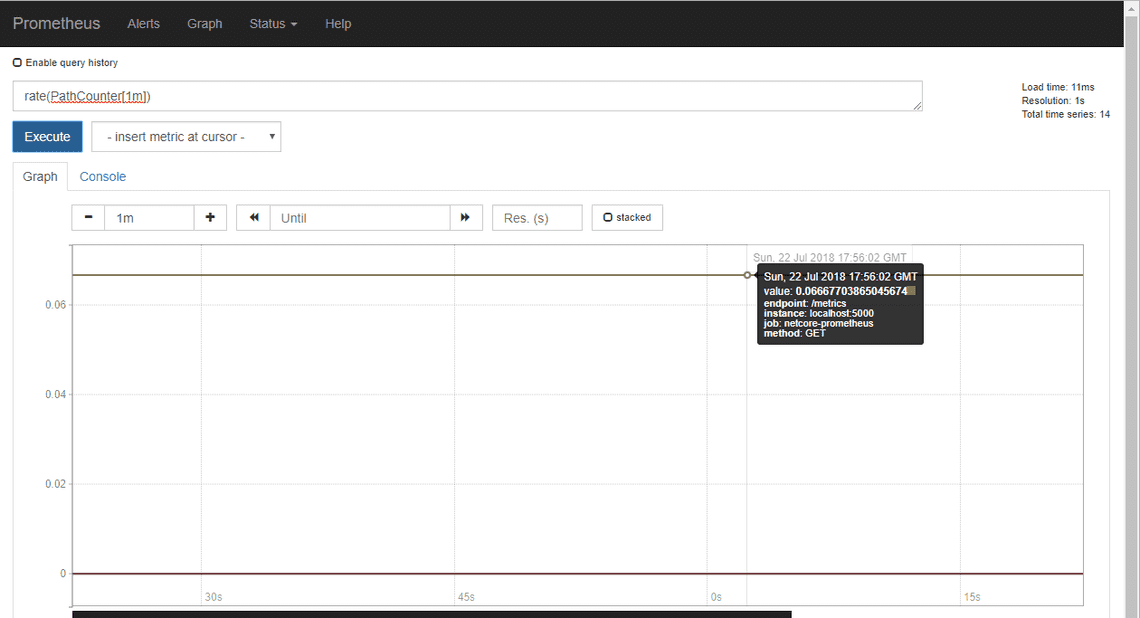
Task: Enable query history
Action: pyautogui.click(x=17, y=62)
